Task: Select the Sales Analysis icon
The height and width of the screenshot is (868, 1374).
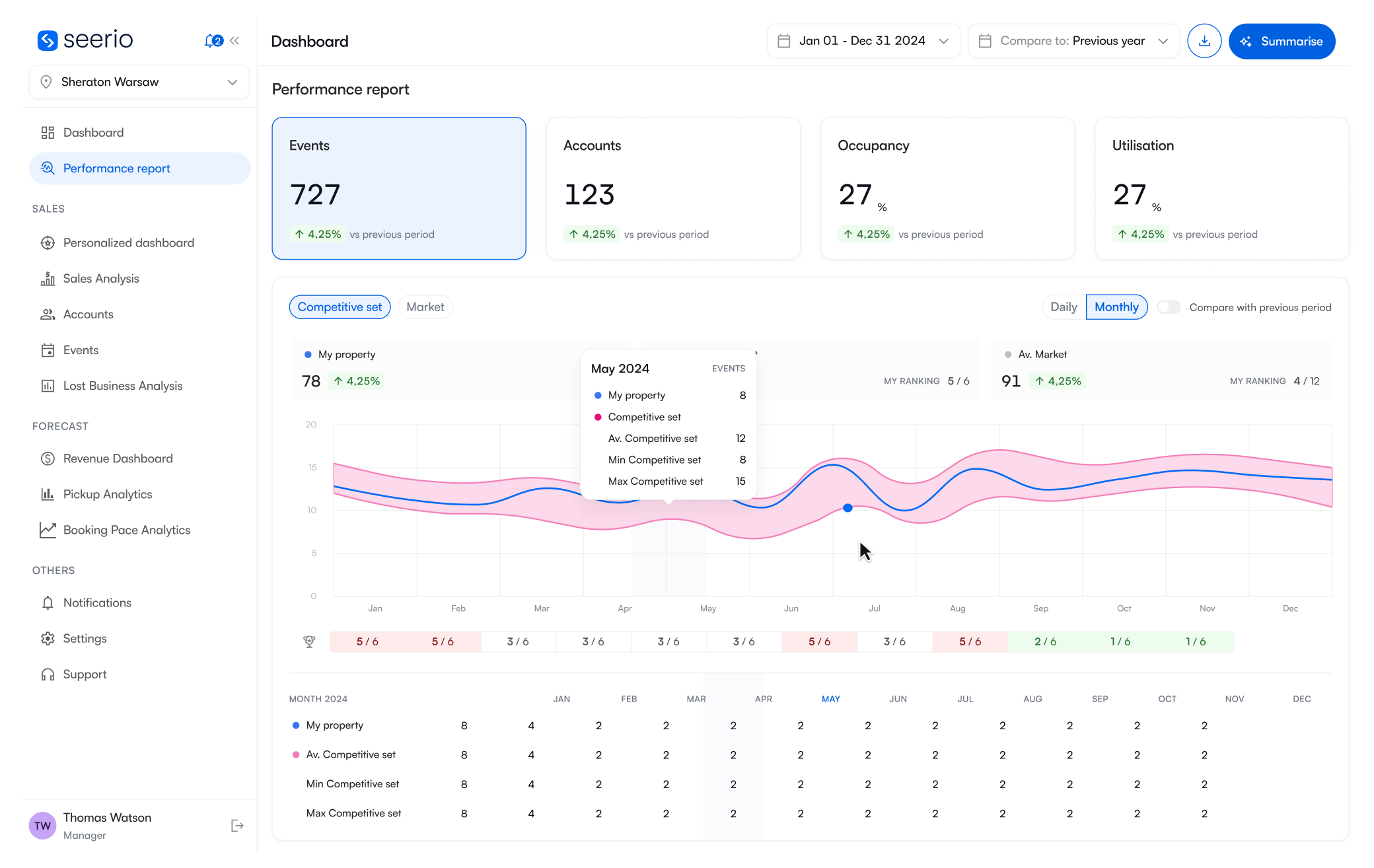Action: [47, 278]
